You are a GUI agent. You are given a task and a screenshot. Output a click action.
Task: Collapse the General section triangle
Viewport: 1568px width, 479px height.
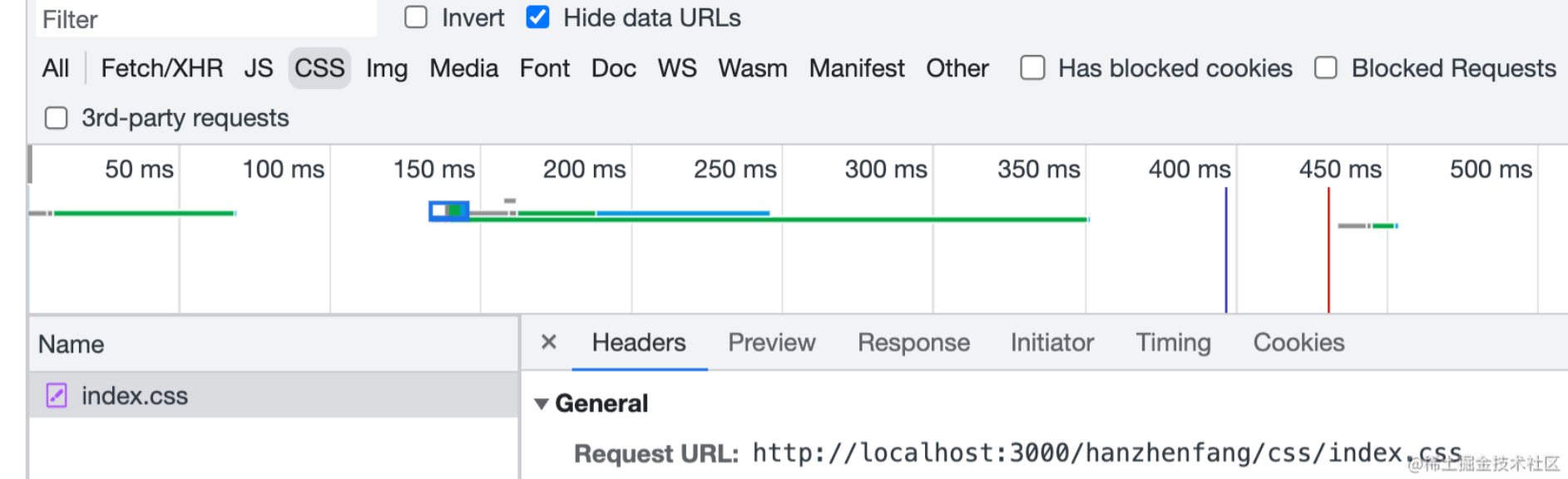(542, 404)
